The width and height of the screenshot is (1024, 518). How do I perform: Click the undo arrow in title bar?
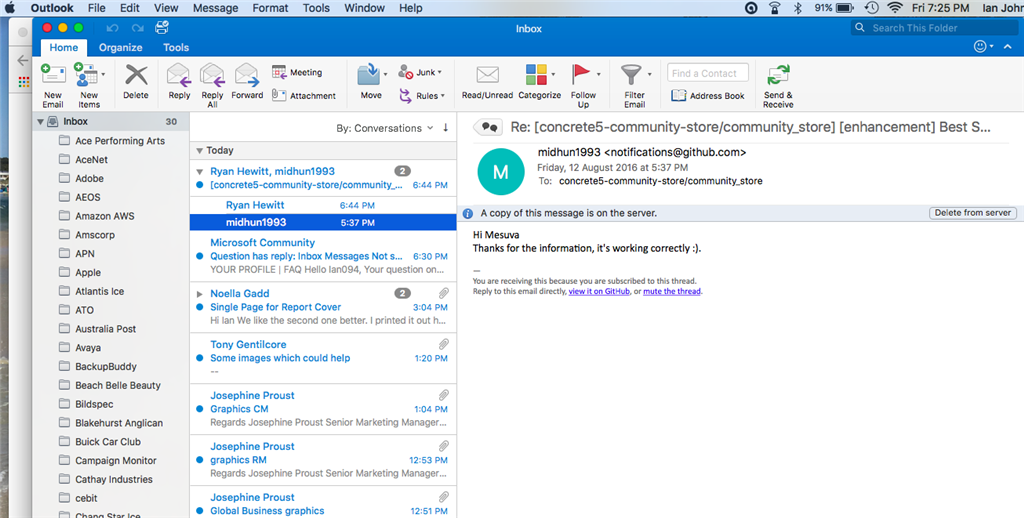pyautogui.click(x=112, y=28)
